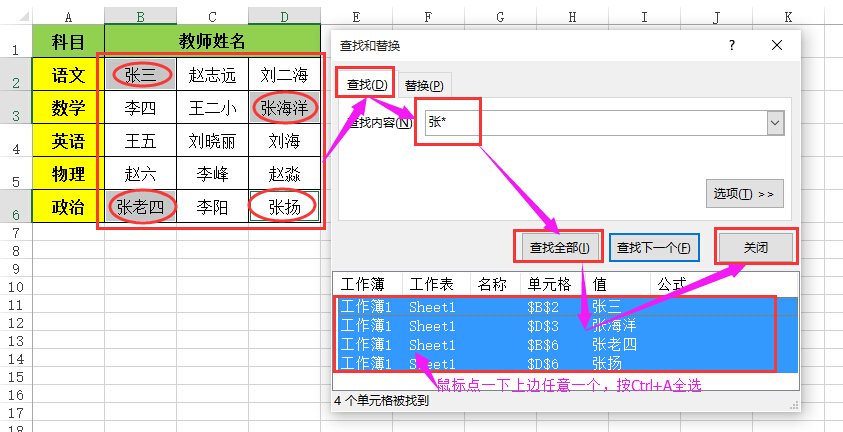843x432 pixels.
Task: Click merged header cell 教师姓名
Action: pyautogui.click(x=212, y=41)
